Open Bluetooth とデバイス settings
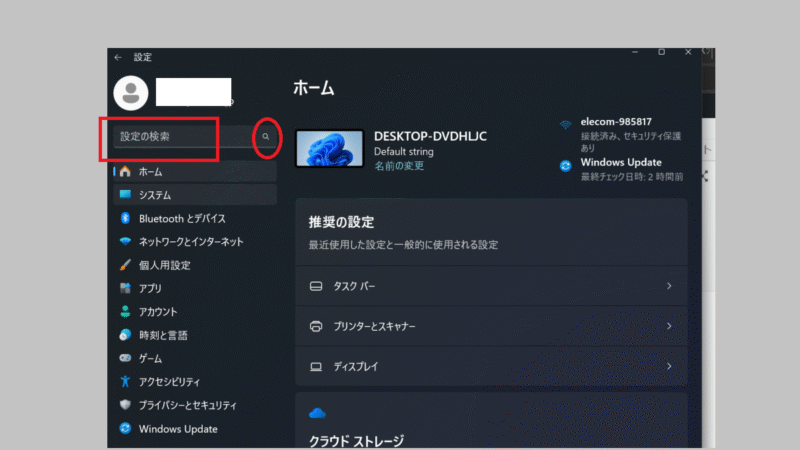Screen dimensions: 800x450 [195, 218]
